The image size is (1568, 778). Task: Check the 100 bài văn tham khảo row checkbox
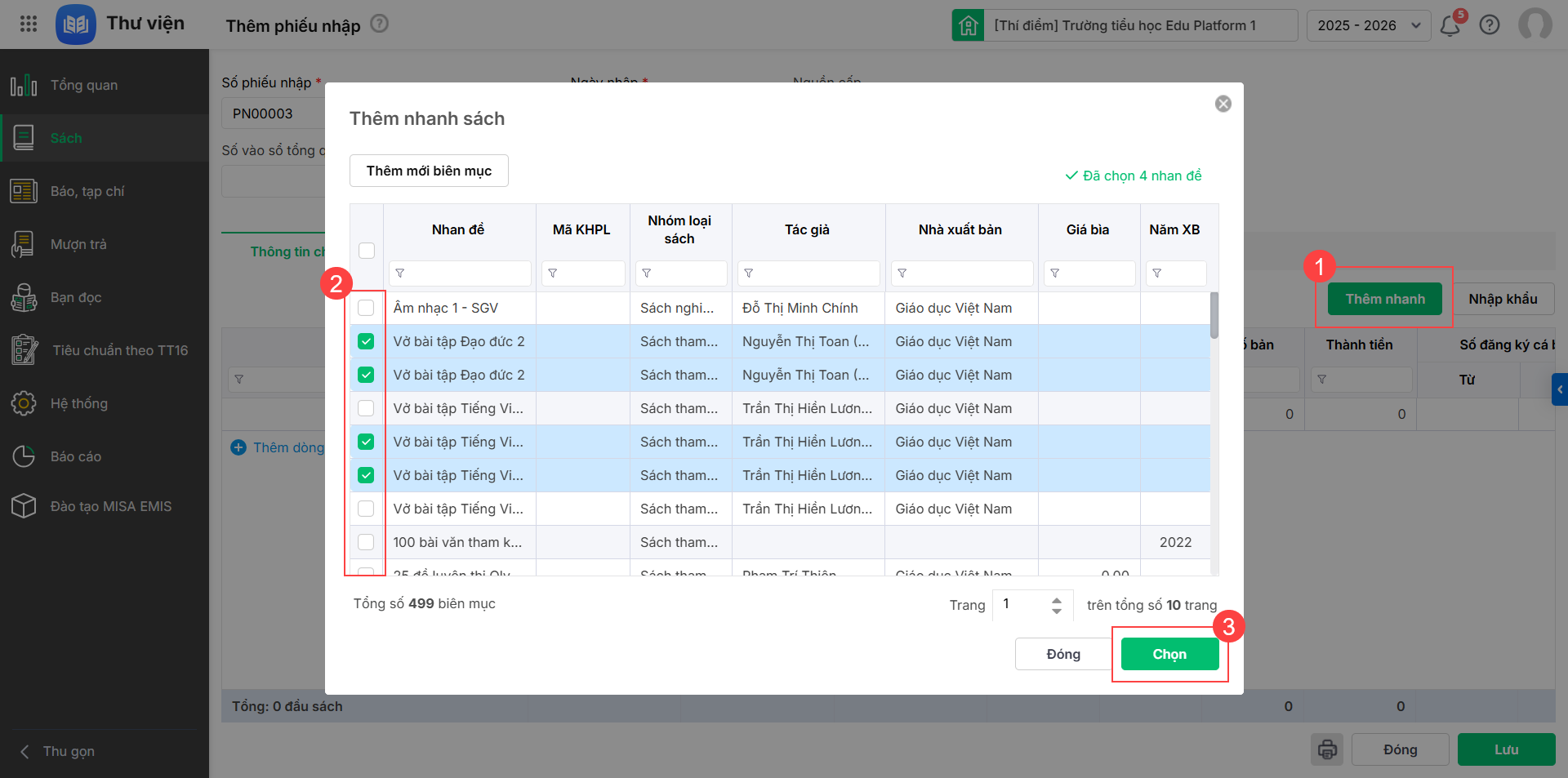coord(366,542)
